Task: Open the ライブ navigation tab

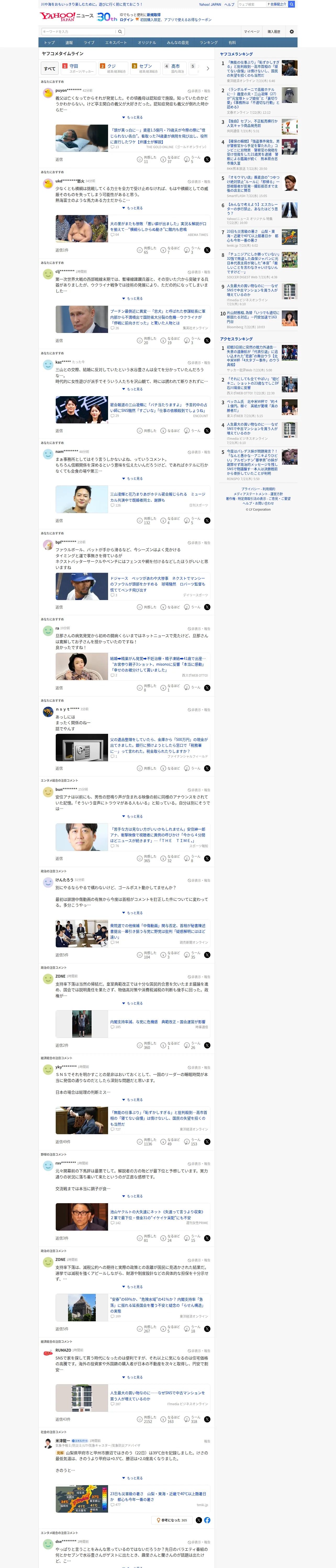Action: pyautogui.click(x=89, y=43)
